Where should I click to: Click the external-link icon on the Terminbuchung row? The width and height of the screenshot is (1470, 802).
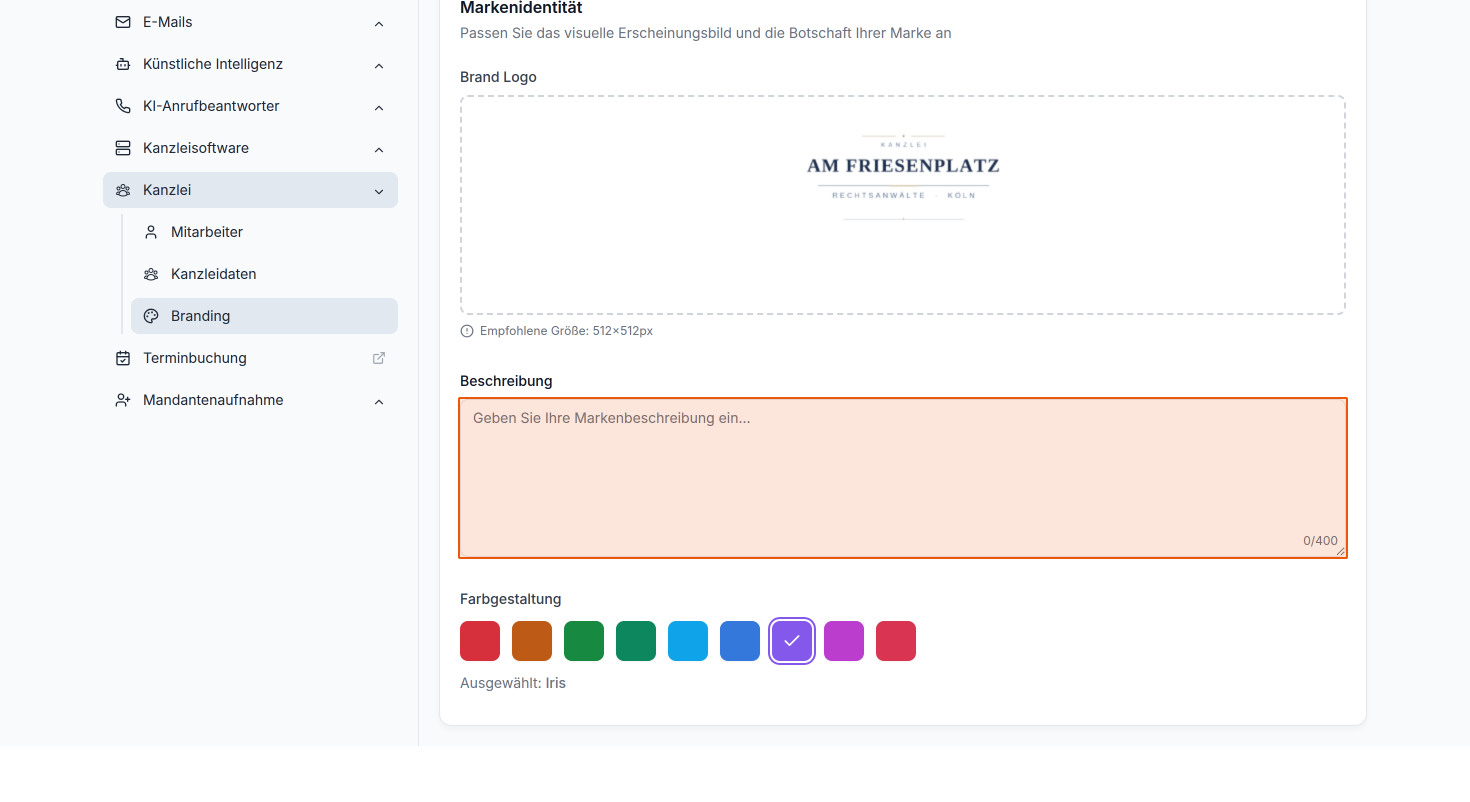coord(379,358)
